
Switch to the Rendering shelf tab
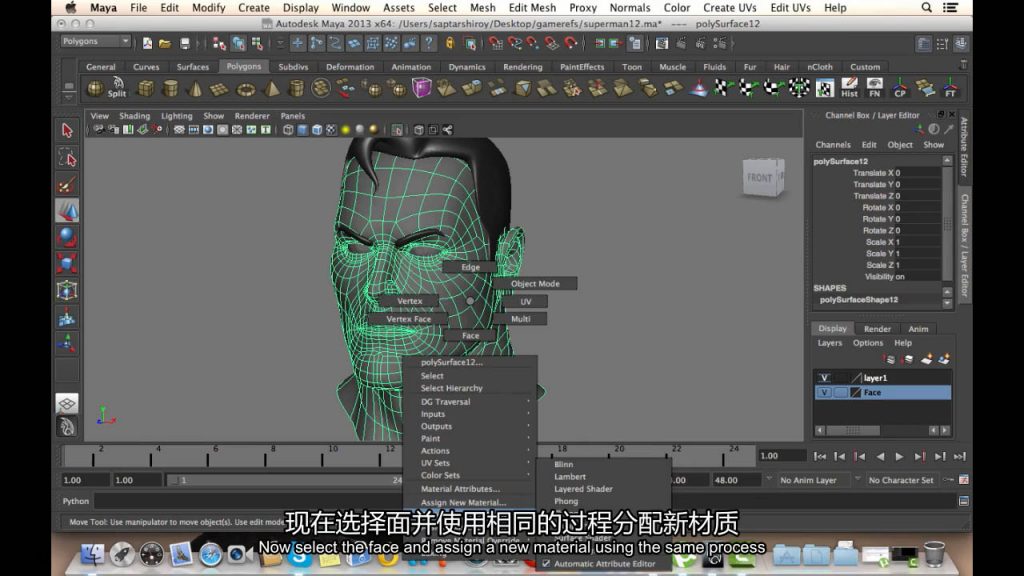(x=522, y=67)
